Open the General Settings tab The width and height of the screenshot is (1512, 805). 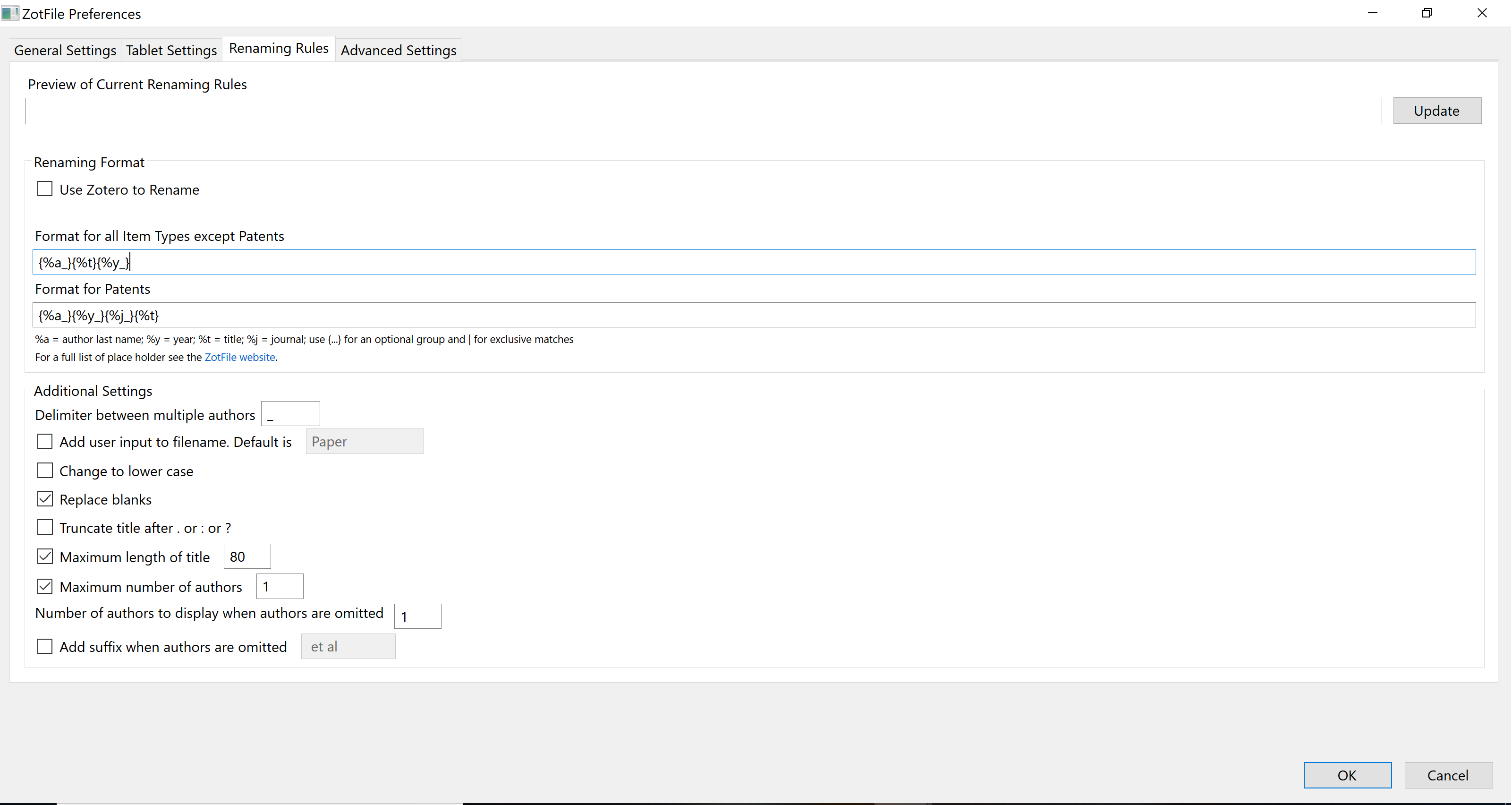(65, 51)
